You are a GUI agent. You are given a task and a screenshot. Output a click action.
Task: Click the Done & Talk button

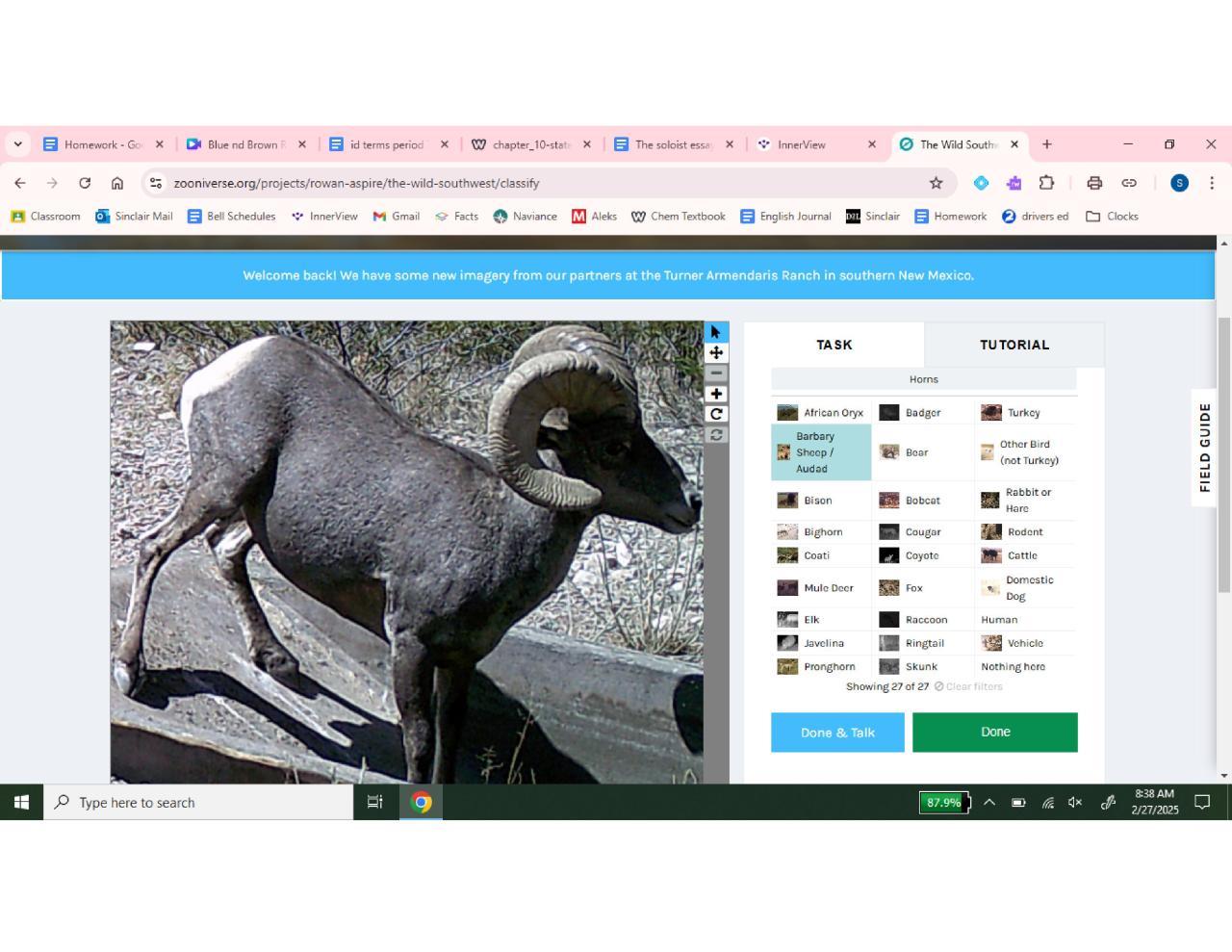[x=837, y=733]
